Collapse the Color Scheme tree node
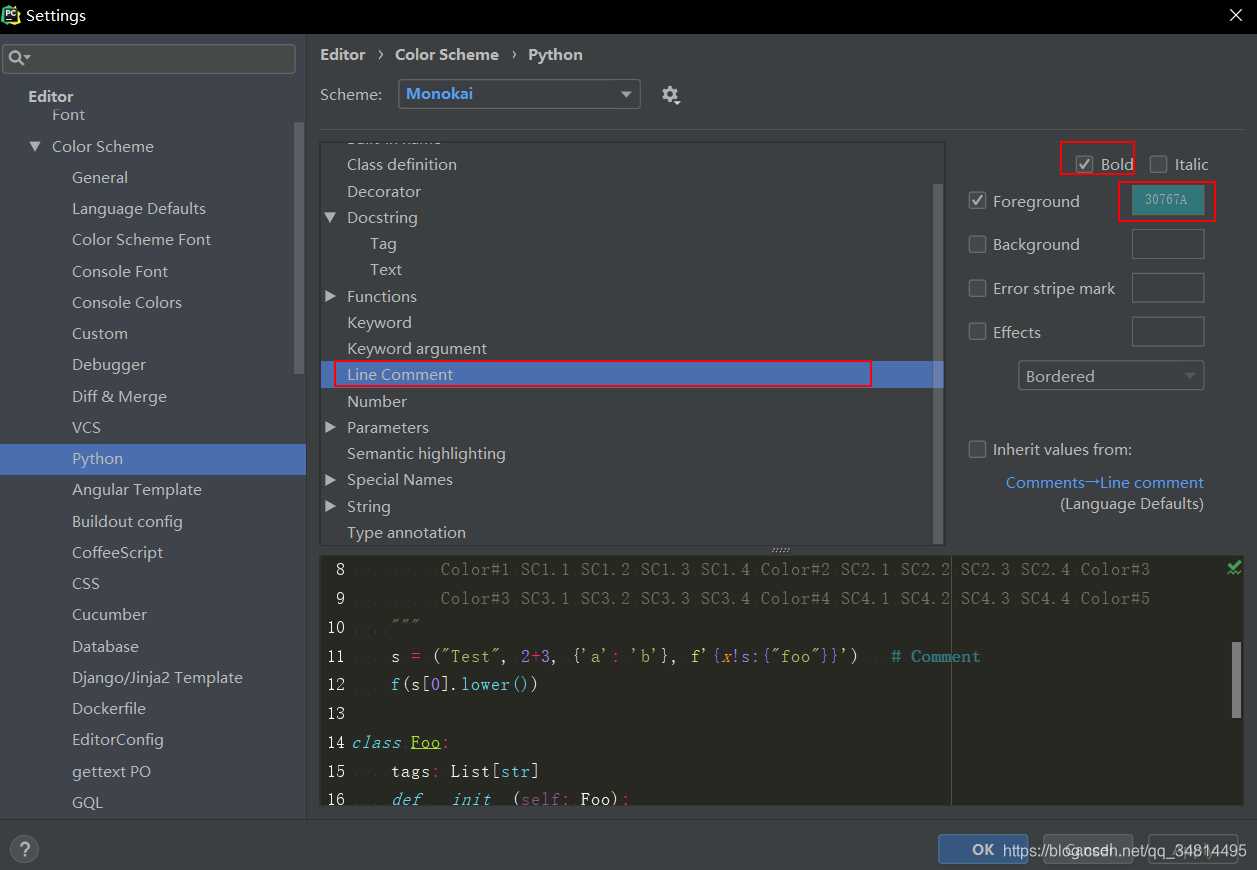The height and width of the screenshot is (870, 1257). pyautogui.click(x=35, y=146)
